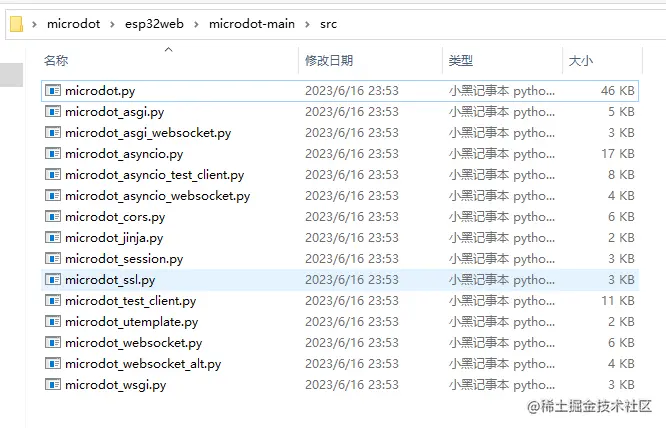Go to the esp32web breadcrumb folder
Screen dimensions: 666x428
pyautogui.click(x=154, y=24)
